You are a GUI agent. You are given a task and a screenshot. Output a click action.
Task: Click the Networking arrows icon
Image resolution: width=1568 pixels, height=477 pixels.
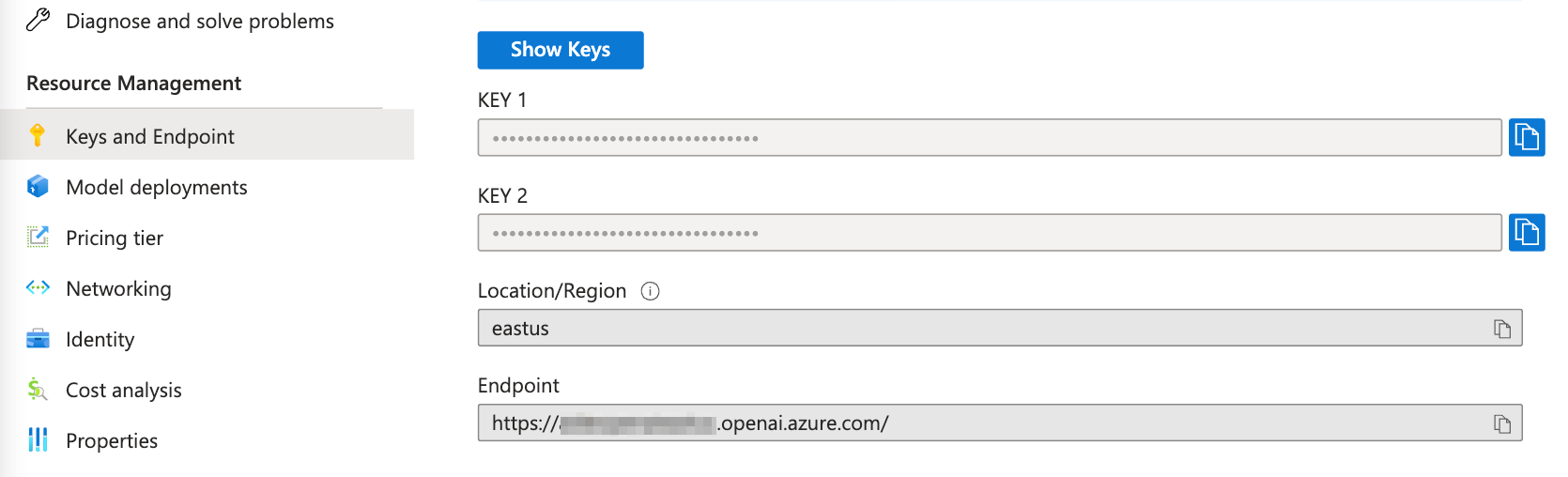[x=38, y=288]
